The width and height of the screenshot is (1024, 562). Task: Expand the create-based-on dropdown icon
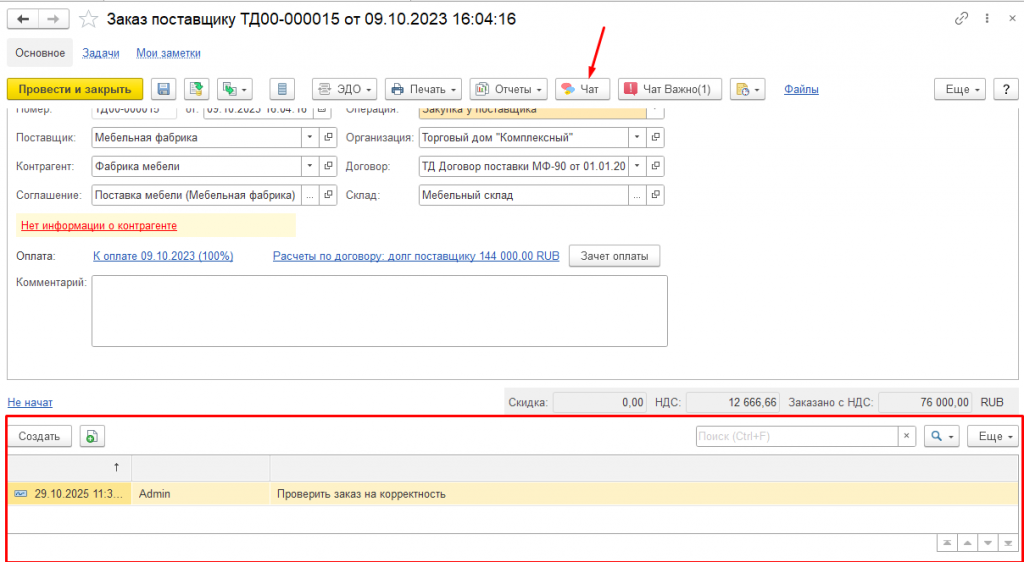[x=234, y=89]
